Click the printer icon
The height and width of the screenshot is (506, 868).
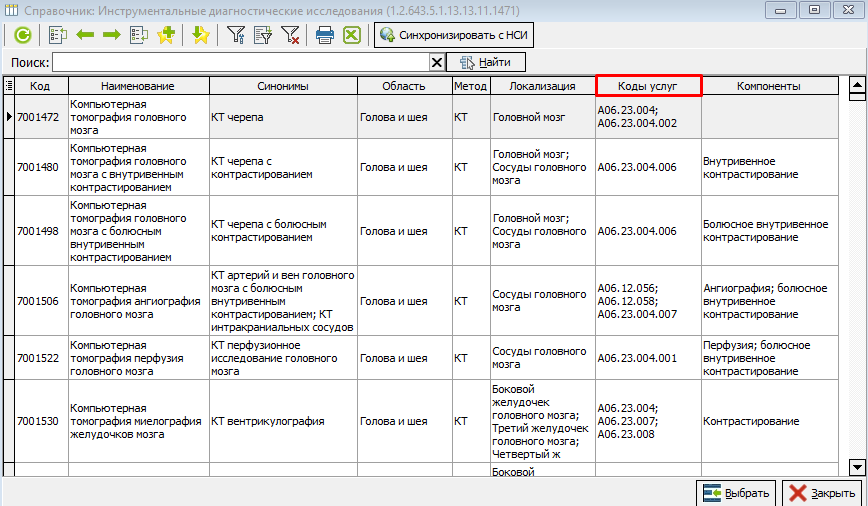324,35
